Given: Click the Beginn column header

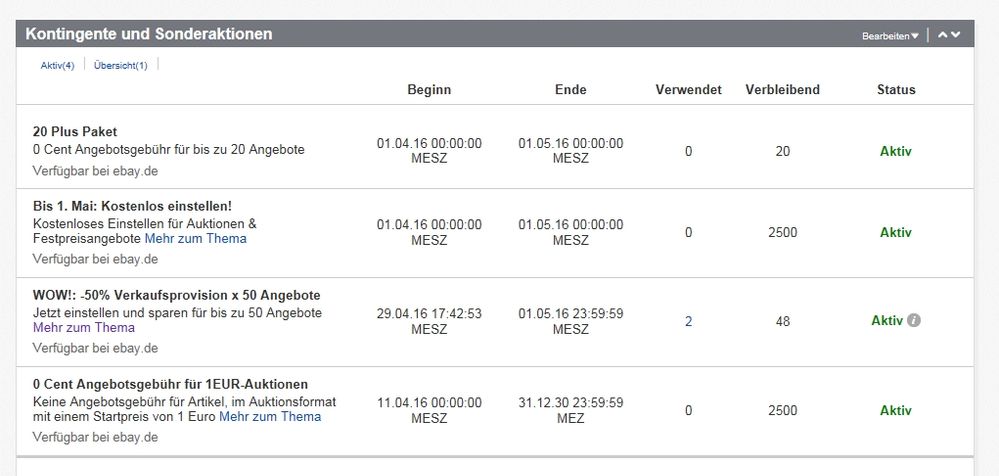Looking at the screenshot, I should (429, 90).
